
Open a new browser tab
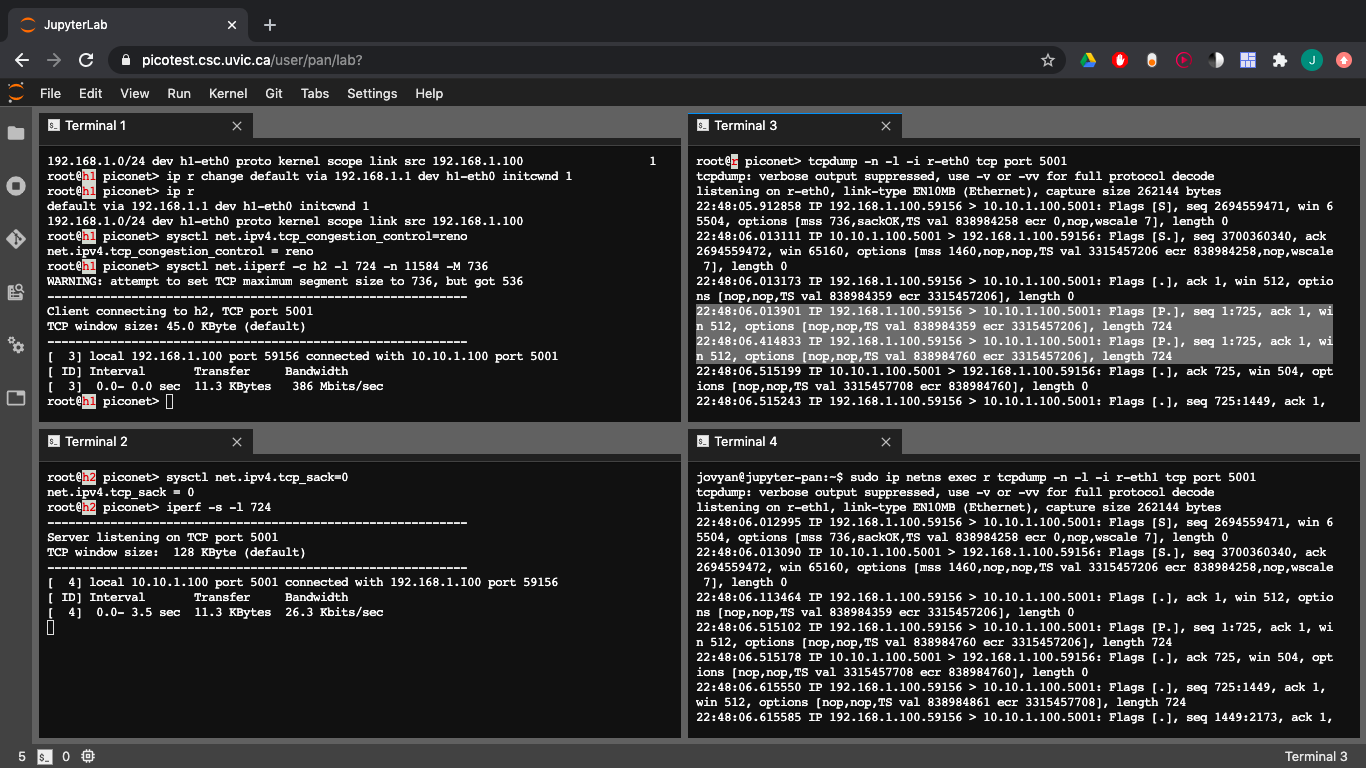270,25
